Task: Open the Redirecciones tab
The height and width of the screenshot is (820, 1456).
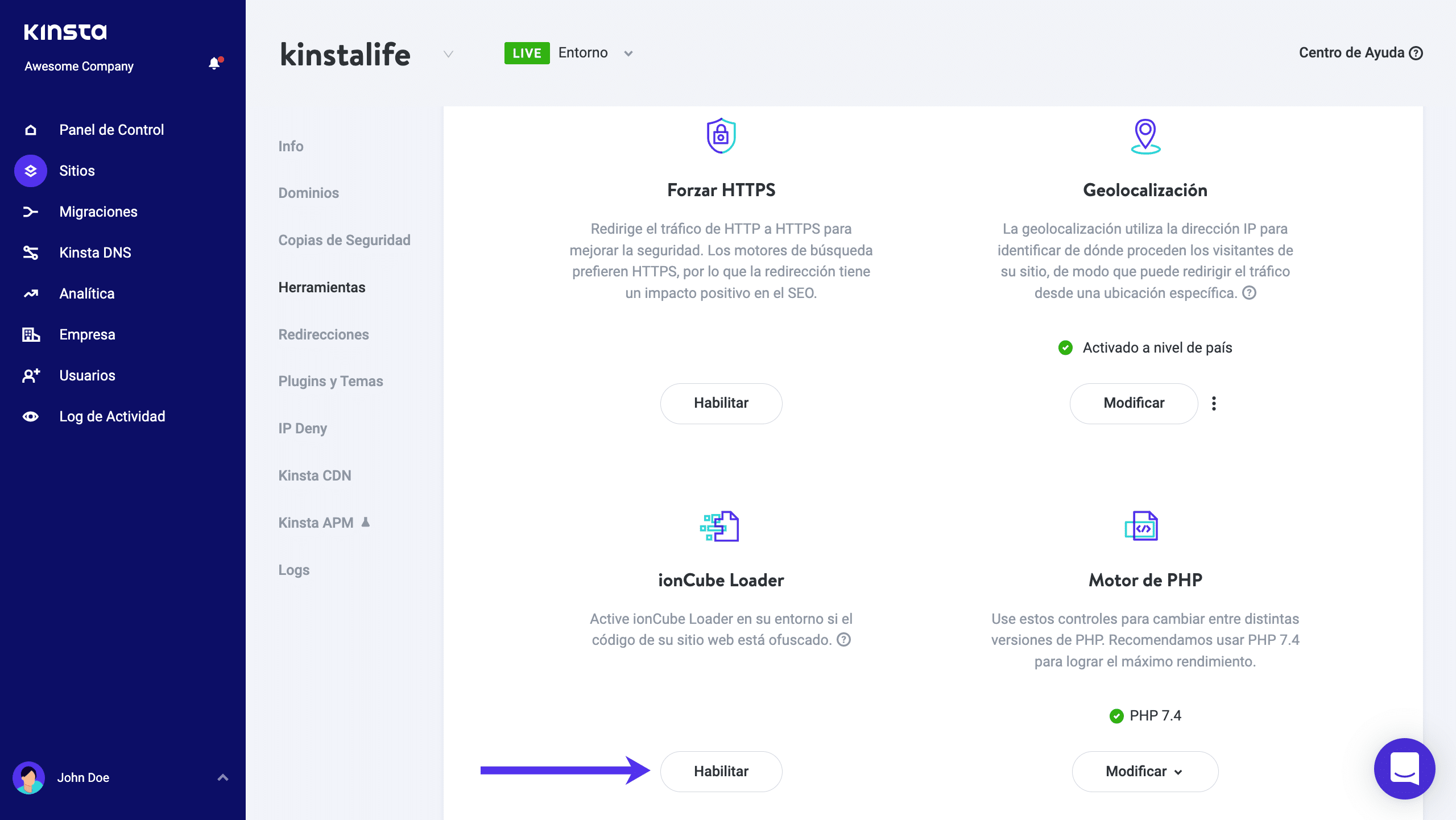Action: pyautogui.click(x=323, y=334)
